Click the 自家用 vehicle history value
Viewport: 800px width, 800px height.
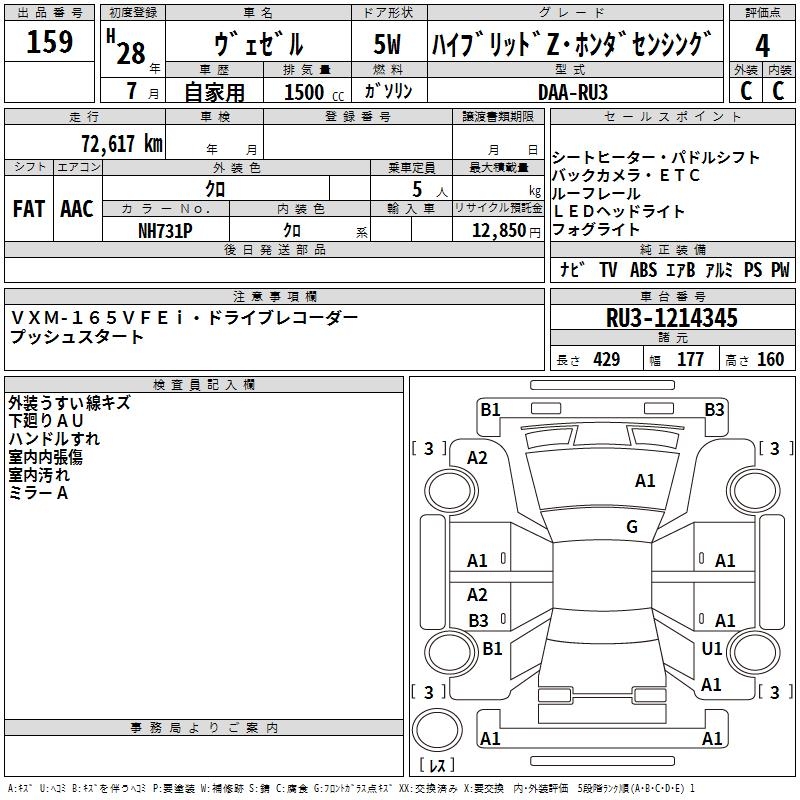(214, 92)
